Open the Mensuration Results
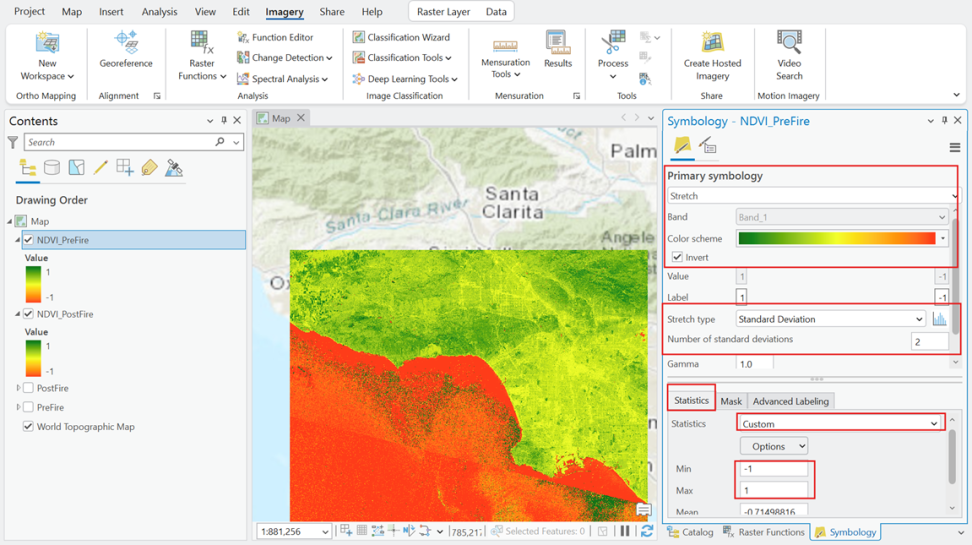The image size is (972, 545). [558, 50]
